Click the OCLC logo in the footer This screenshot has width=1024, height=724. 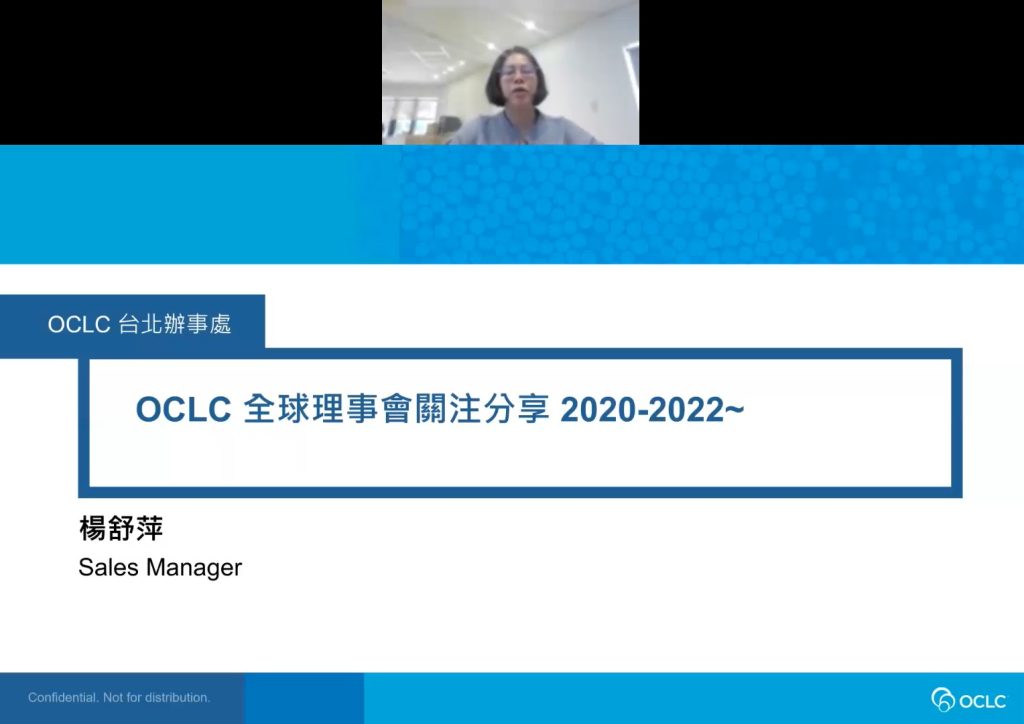(x=968, y=700)
